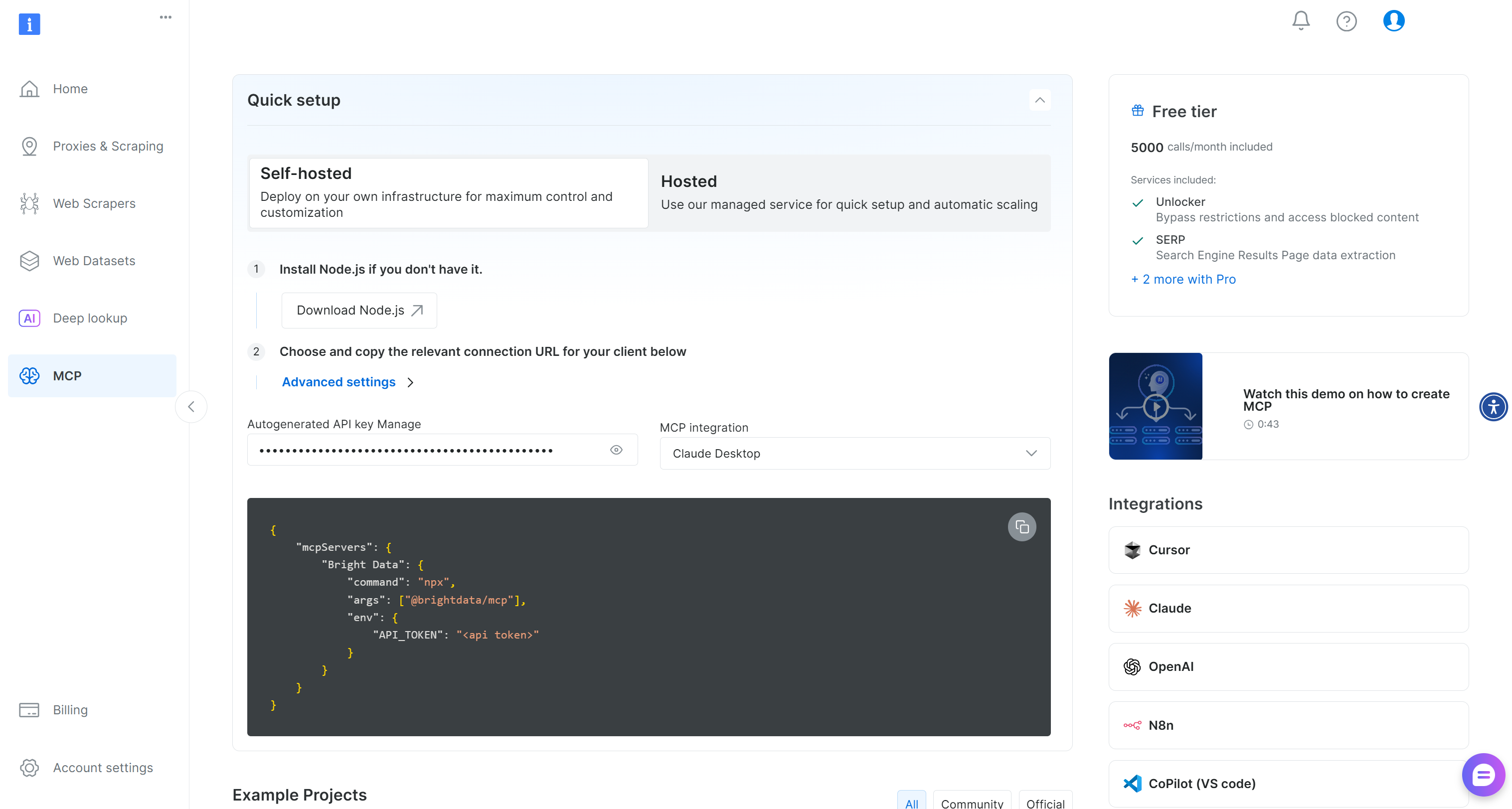Viewport: 1512px width, 809px height.
Task: Select the Web Scrapers sidebar icon
Action: (x=29, y=203)
